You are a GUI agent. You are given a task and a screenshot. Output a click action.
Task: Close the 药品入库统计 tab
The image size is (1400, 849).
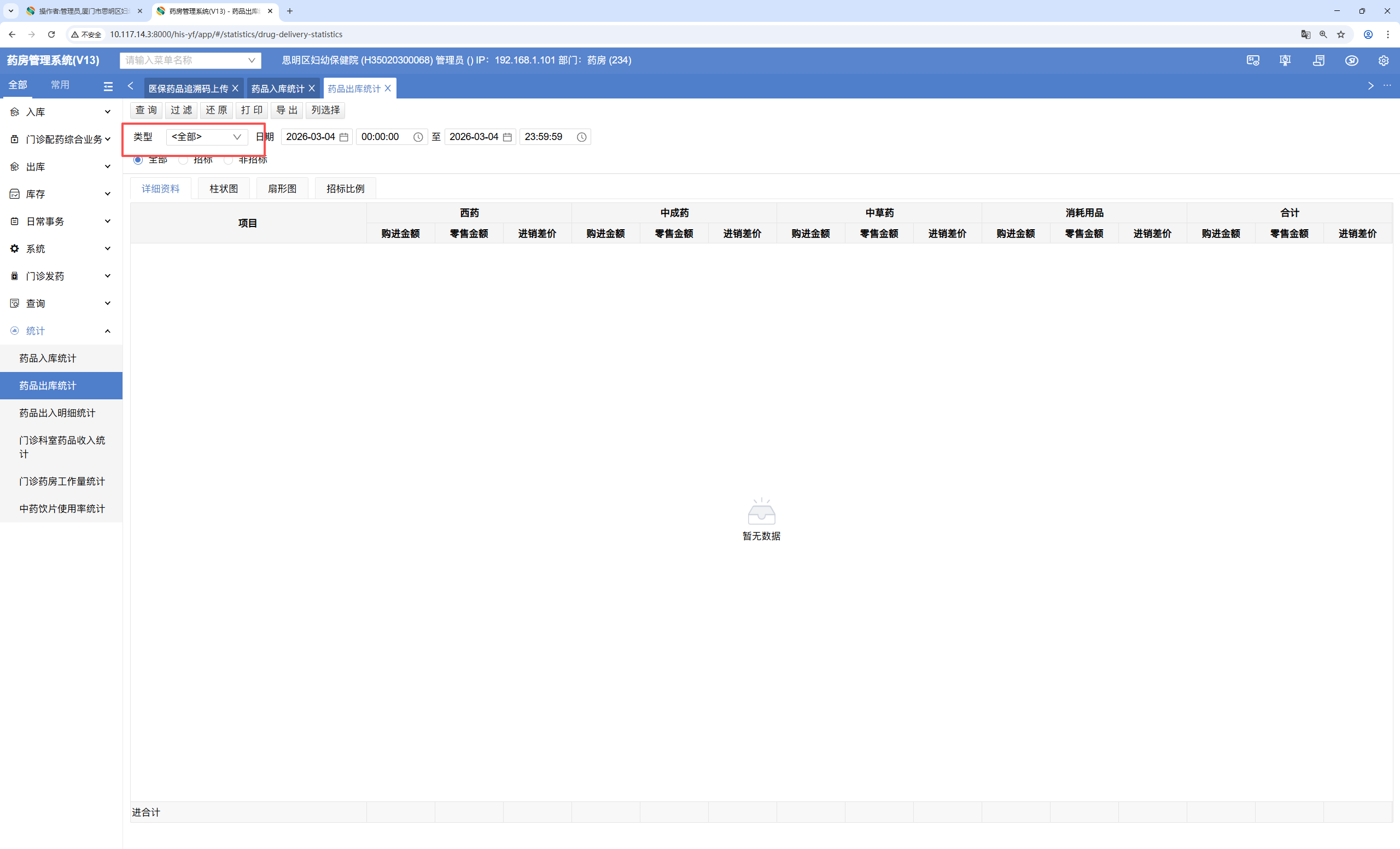coord(312,88)
